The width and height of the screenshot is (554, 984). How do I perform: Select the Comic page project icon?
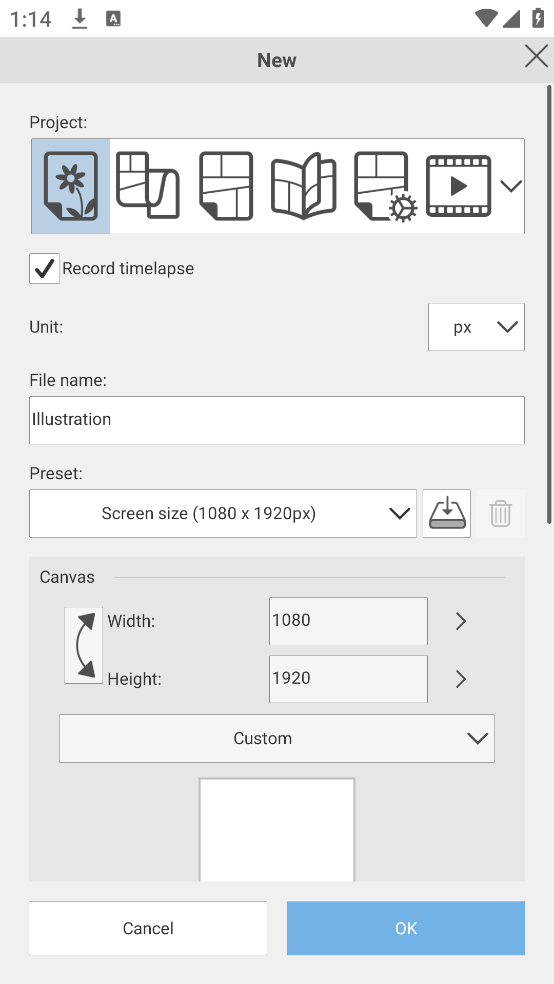pos(226,186)
